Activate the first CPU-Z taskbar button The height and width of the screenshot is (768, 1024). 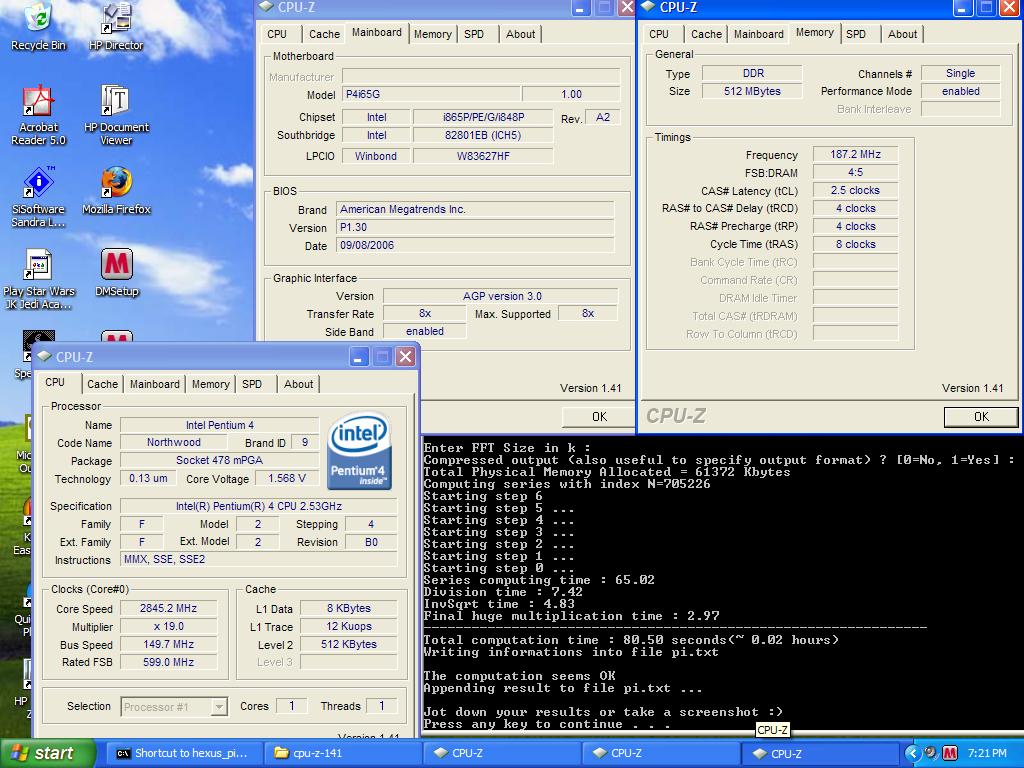(x=501, y=753)
